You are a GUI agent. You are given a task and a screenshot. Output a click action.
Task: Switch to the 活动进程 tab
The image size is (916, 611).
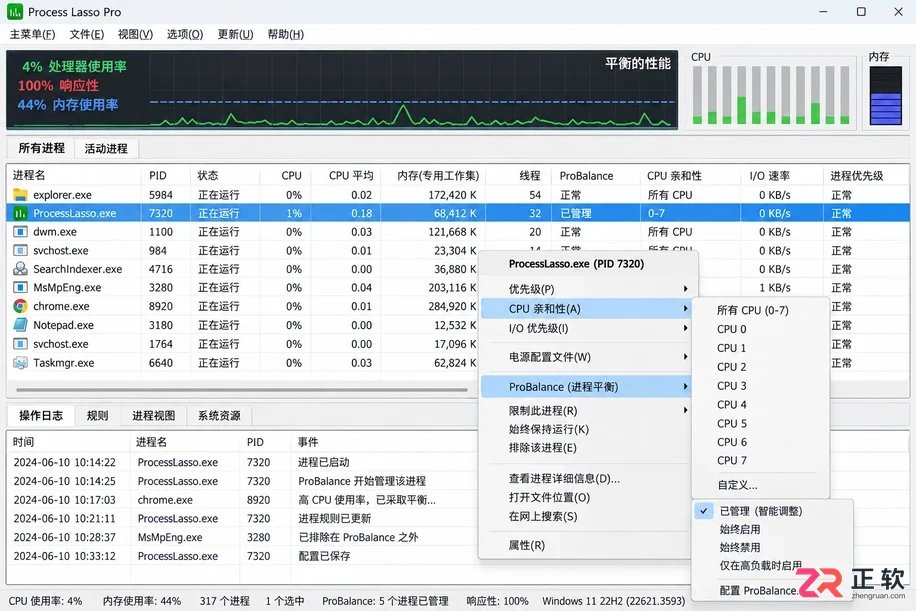tap(106, 148)
